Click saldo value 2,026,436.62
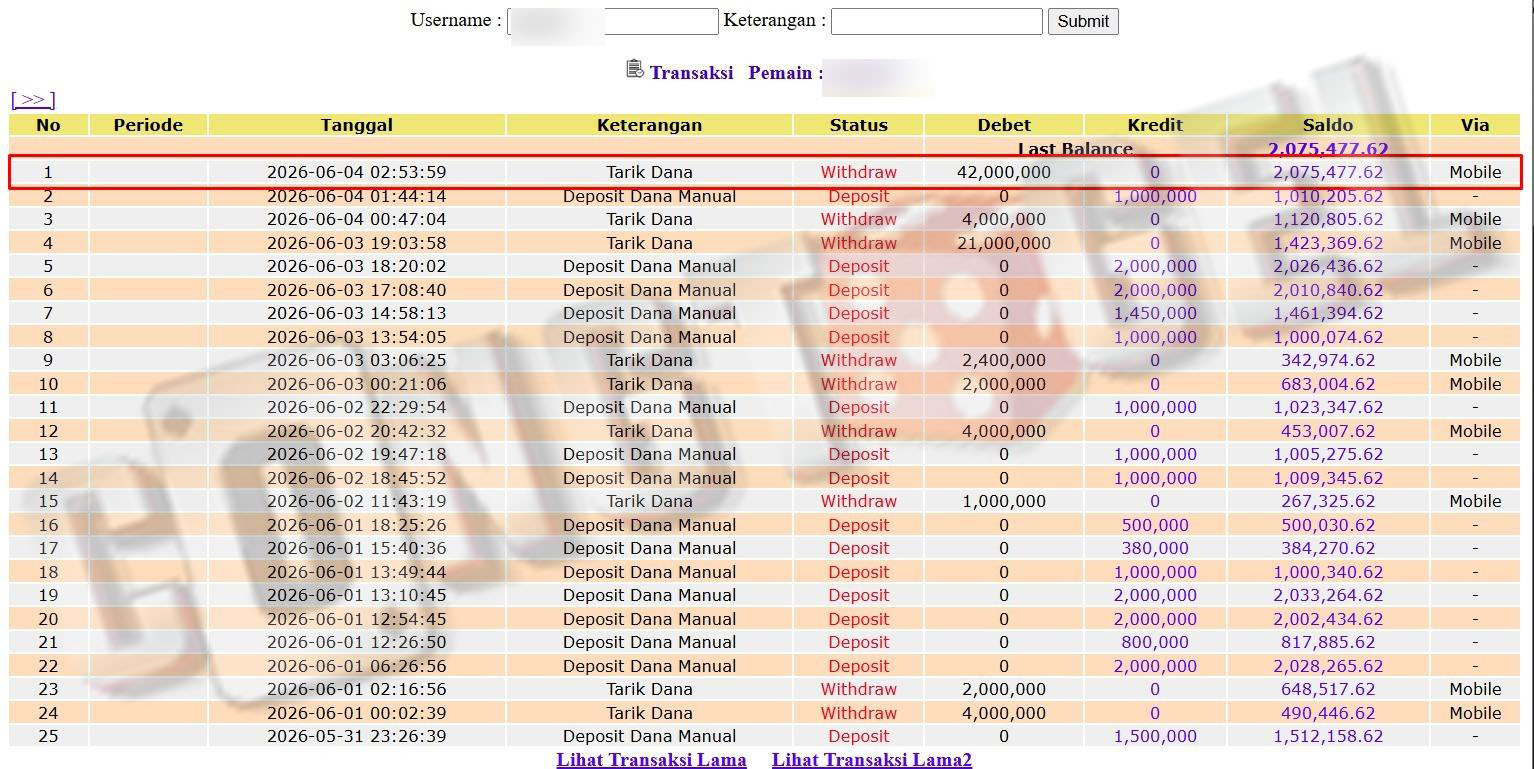1534x769 pixels. (1328, 266)
